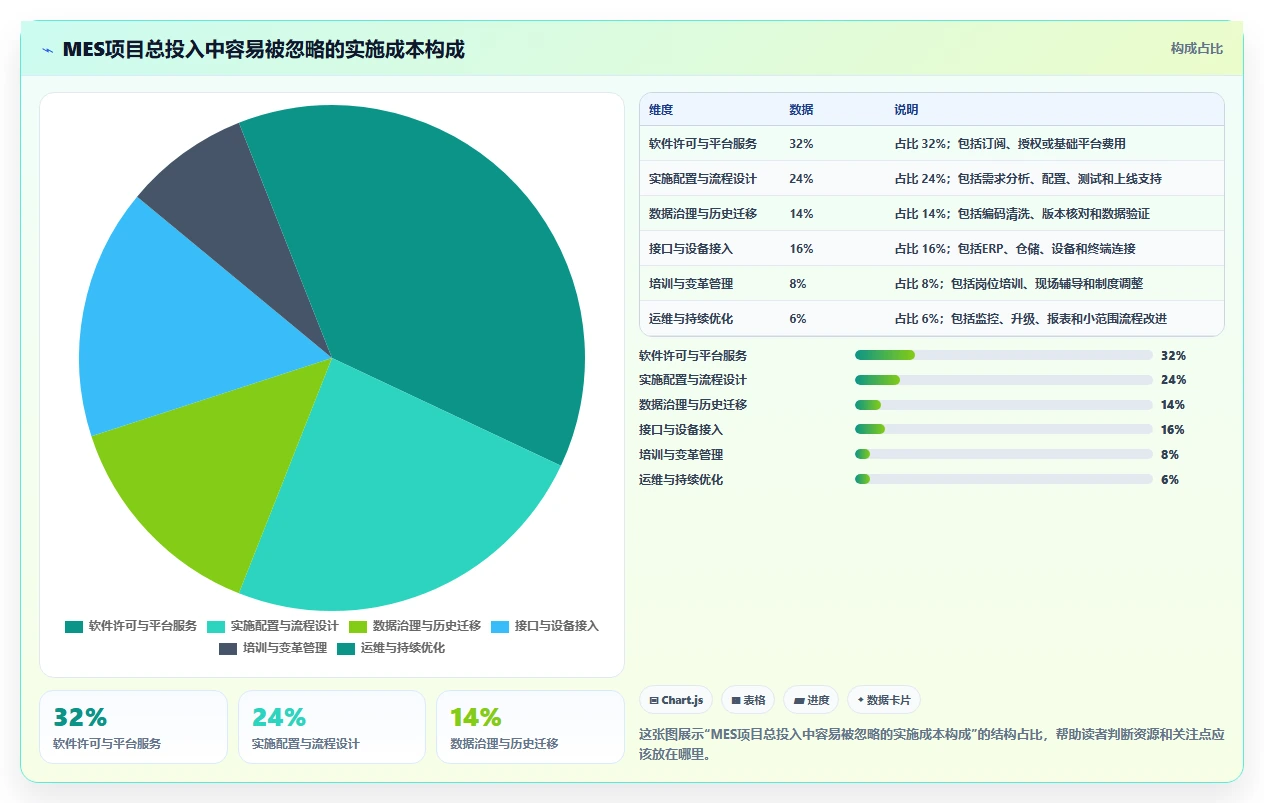Viewport: 1264px width, 803px height.
Task: Toggle the 软件许可与平台服务 legend swatch
Action: pyautogui.click(x=74, y=627)
